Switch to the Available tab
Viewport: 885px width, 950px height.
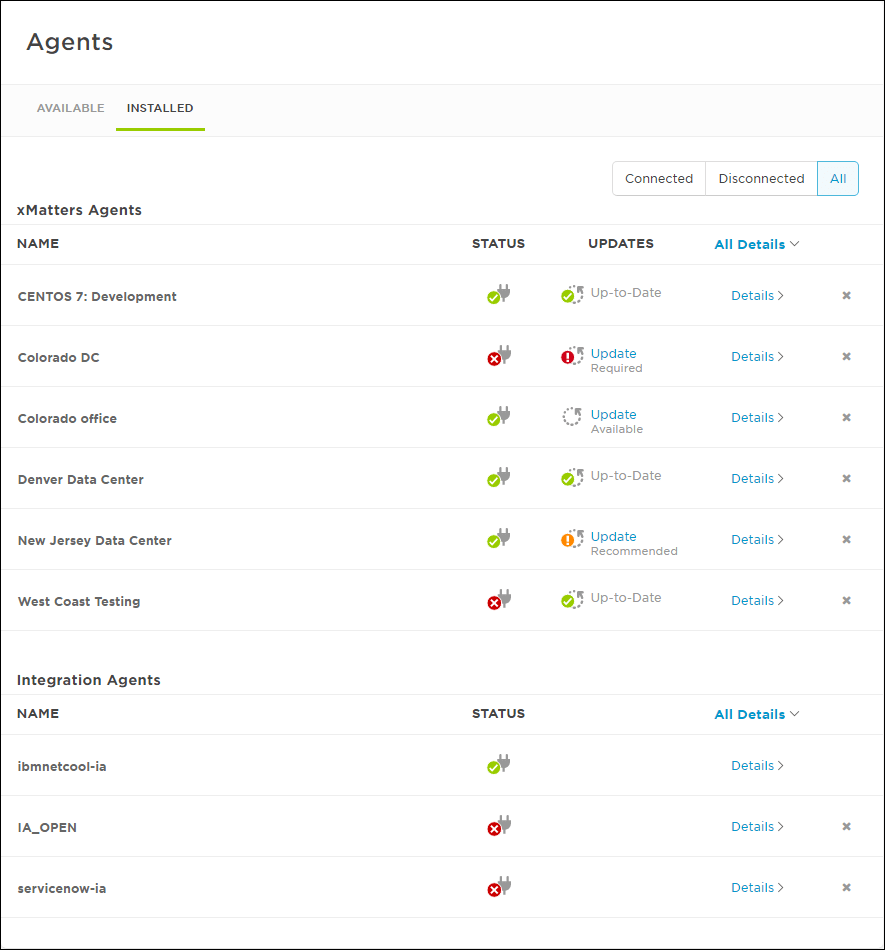[70, 108]
